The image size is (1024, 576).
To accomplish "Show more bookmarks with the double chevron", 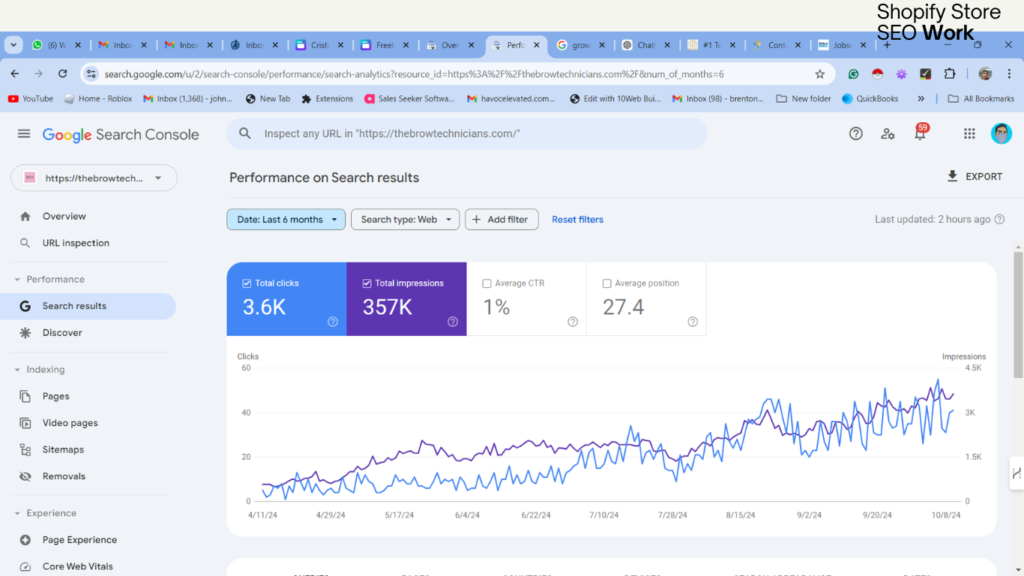I will (x=921, y=99).
